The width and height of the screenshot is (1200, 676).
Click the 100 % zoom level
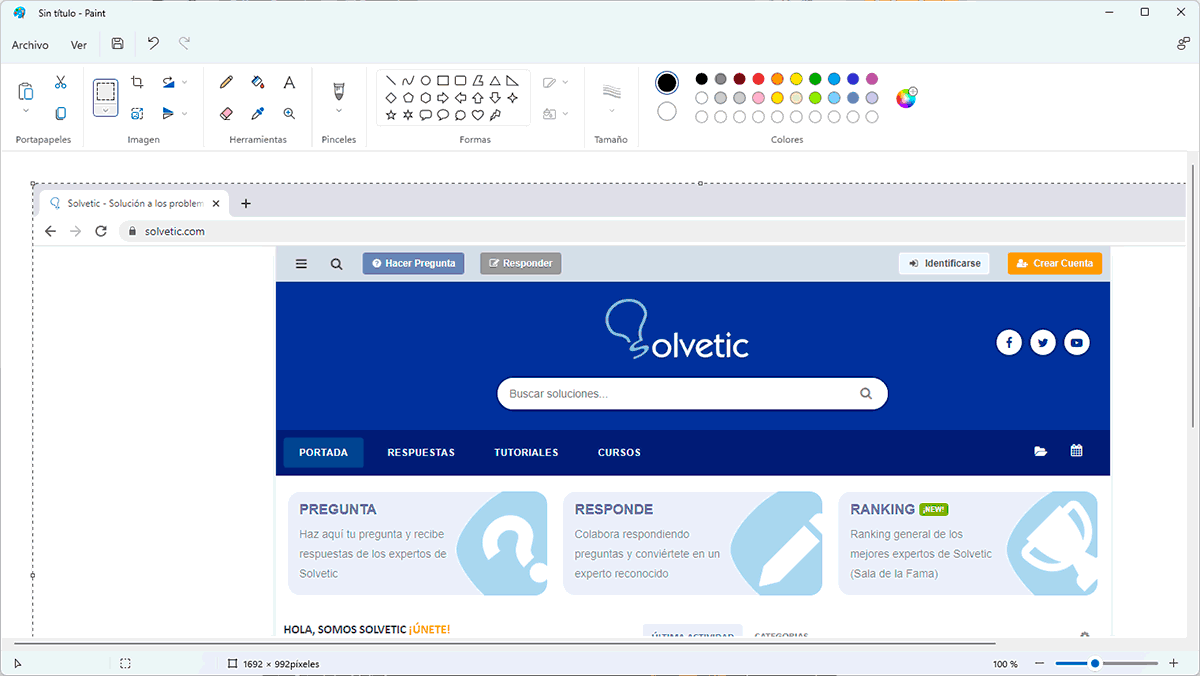pos(1005,664)
